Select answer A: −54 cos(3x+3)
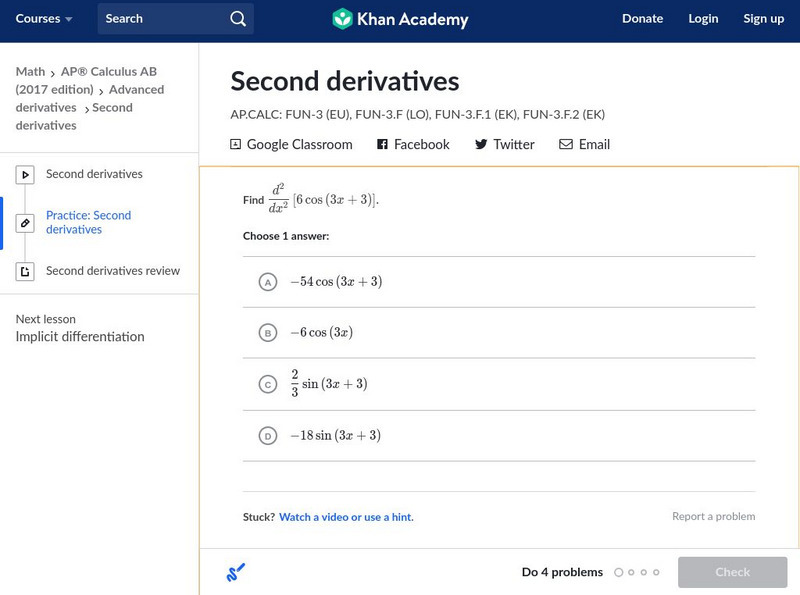Viewport: 800px width, 595px height. 499,282
